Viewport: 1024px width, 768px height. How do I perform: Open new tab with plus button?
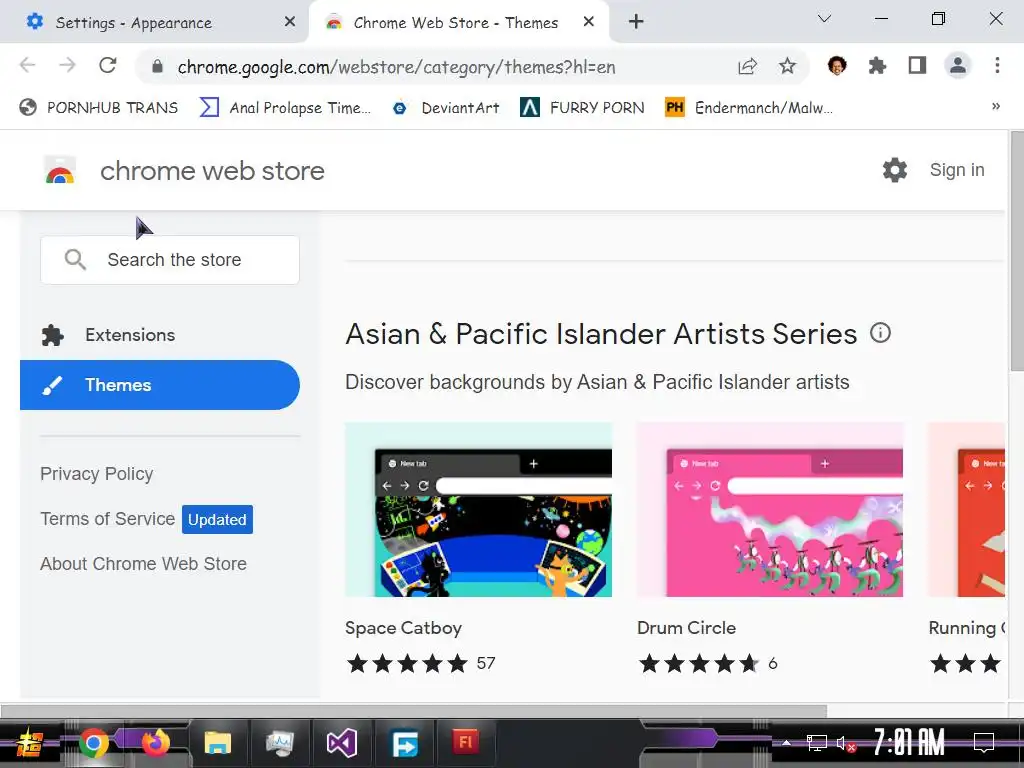pos(636,22)
